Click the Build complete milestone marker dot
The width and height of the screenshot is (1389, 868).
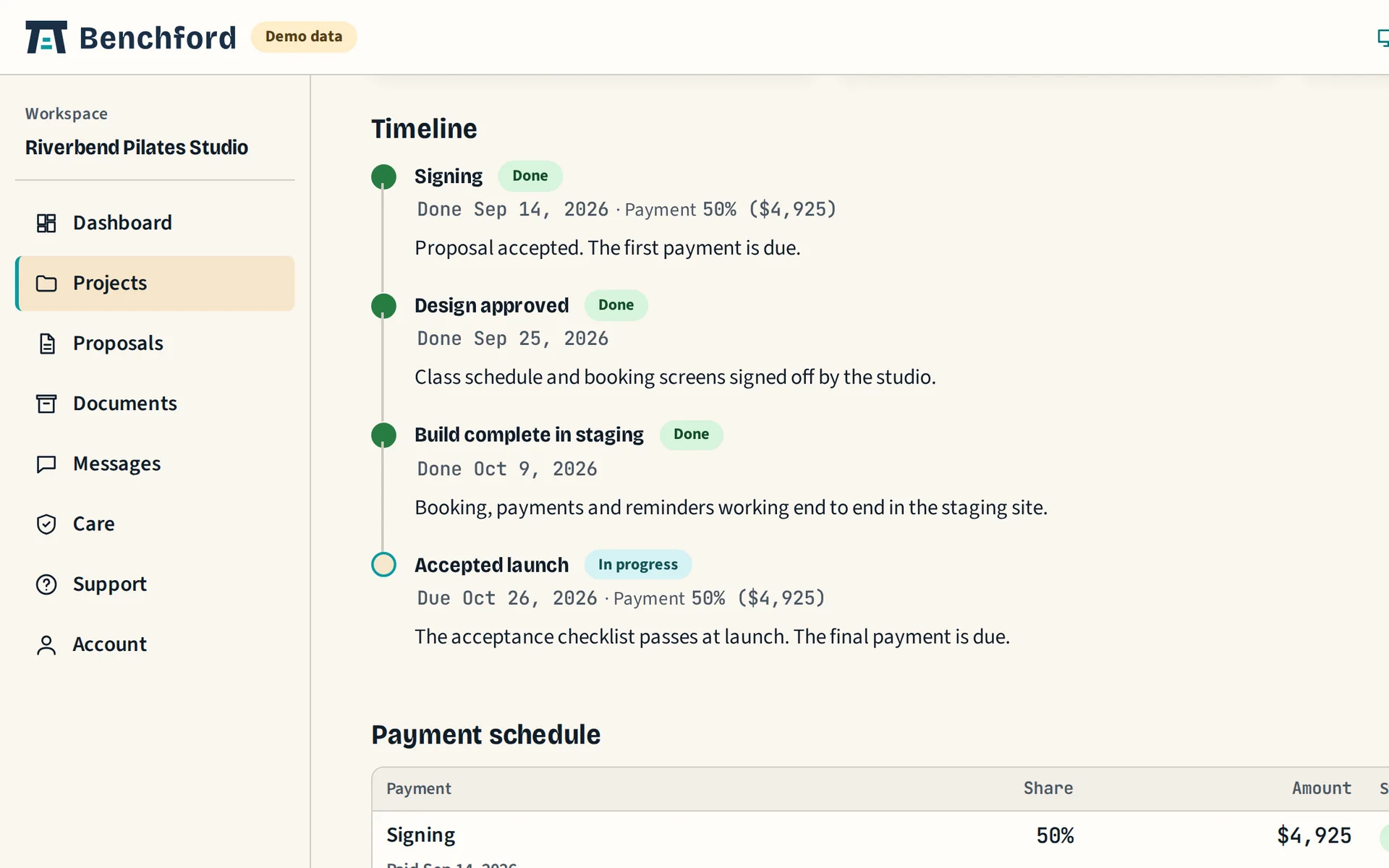coord(383,435)
